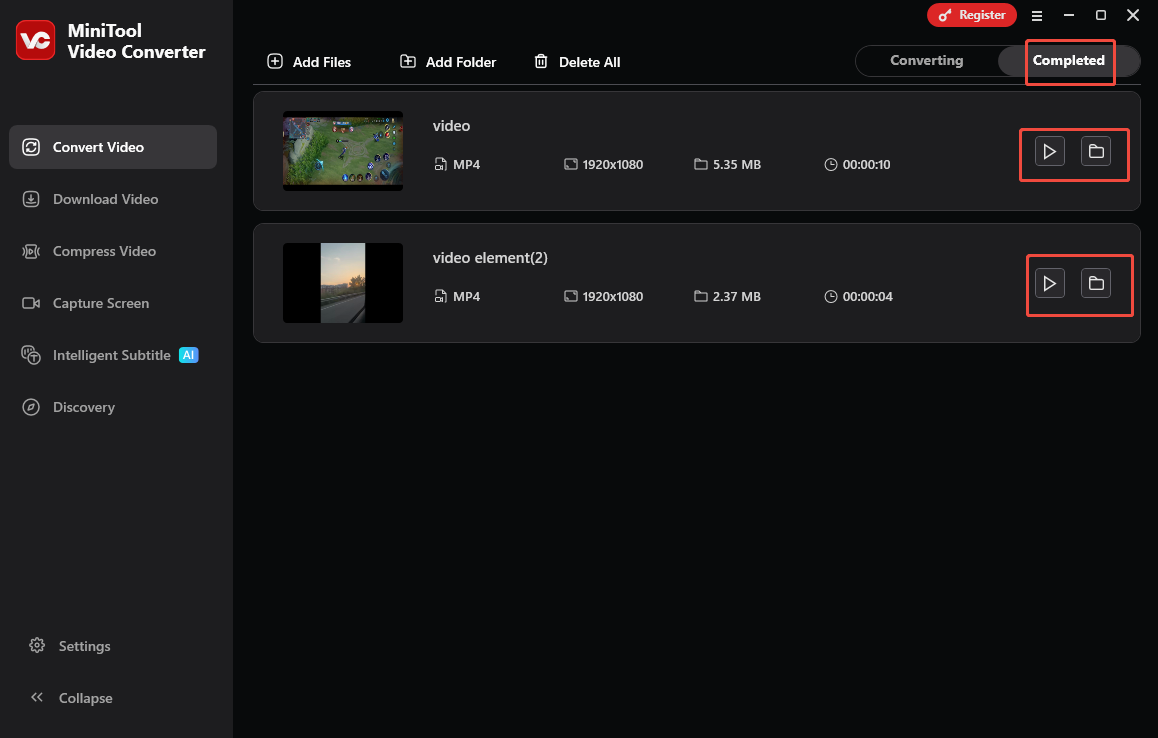1158x738 pixels.
Task: Click the 00:00:04 duration label
Action: (868, 296)
